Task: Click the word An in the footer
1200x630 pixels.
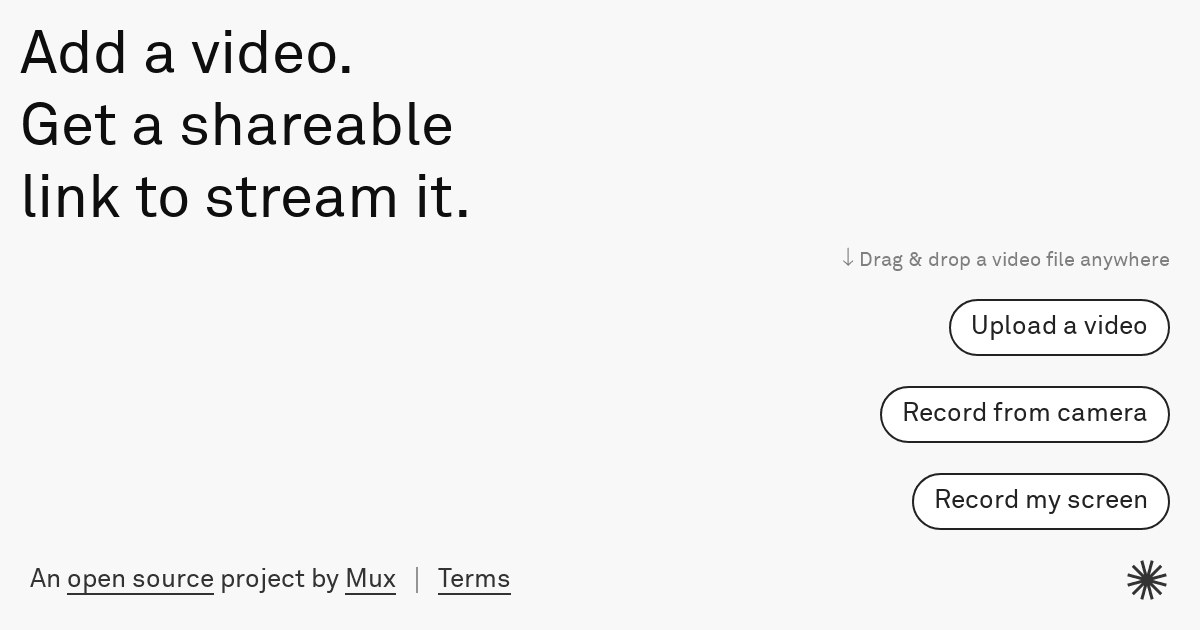Action: pyautogui.click(x=45, y=579)
